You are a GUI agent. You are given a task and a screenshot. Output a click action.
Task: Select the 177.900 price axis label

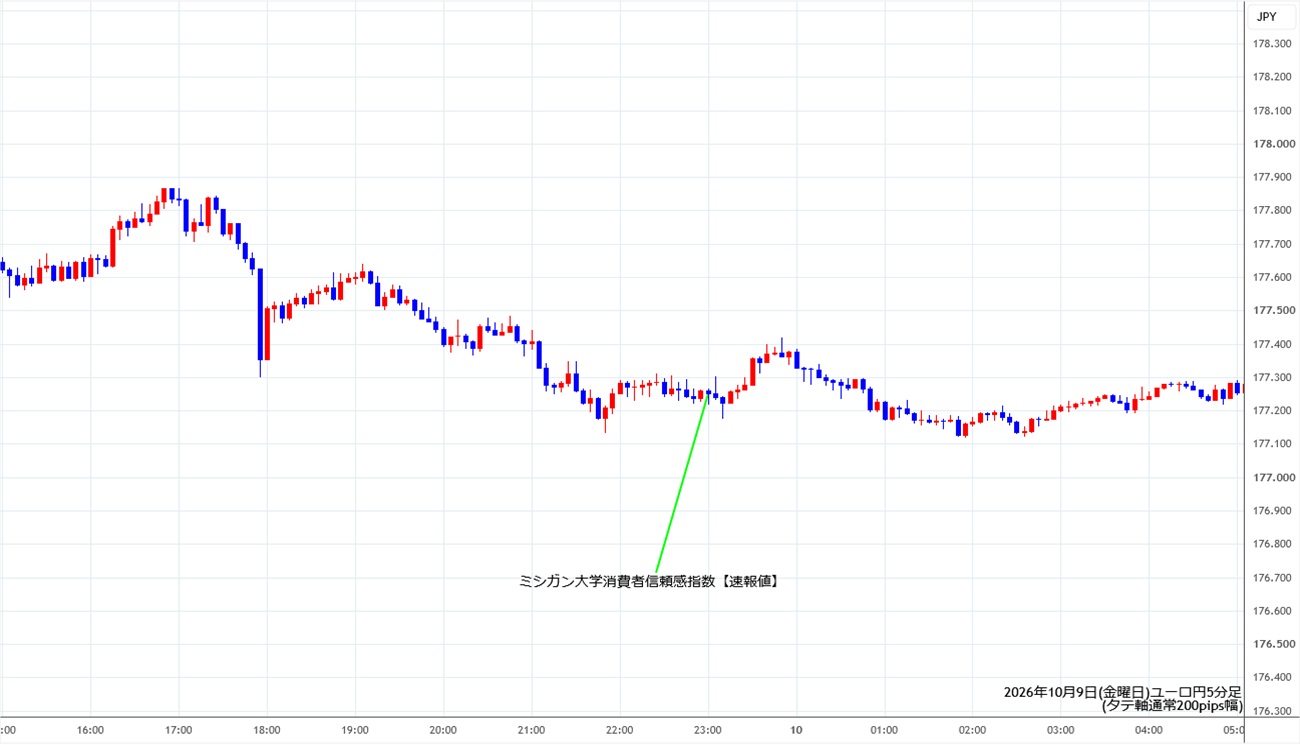pyautogui.click(x=1270, y=177)
